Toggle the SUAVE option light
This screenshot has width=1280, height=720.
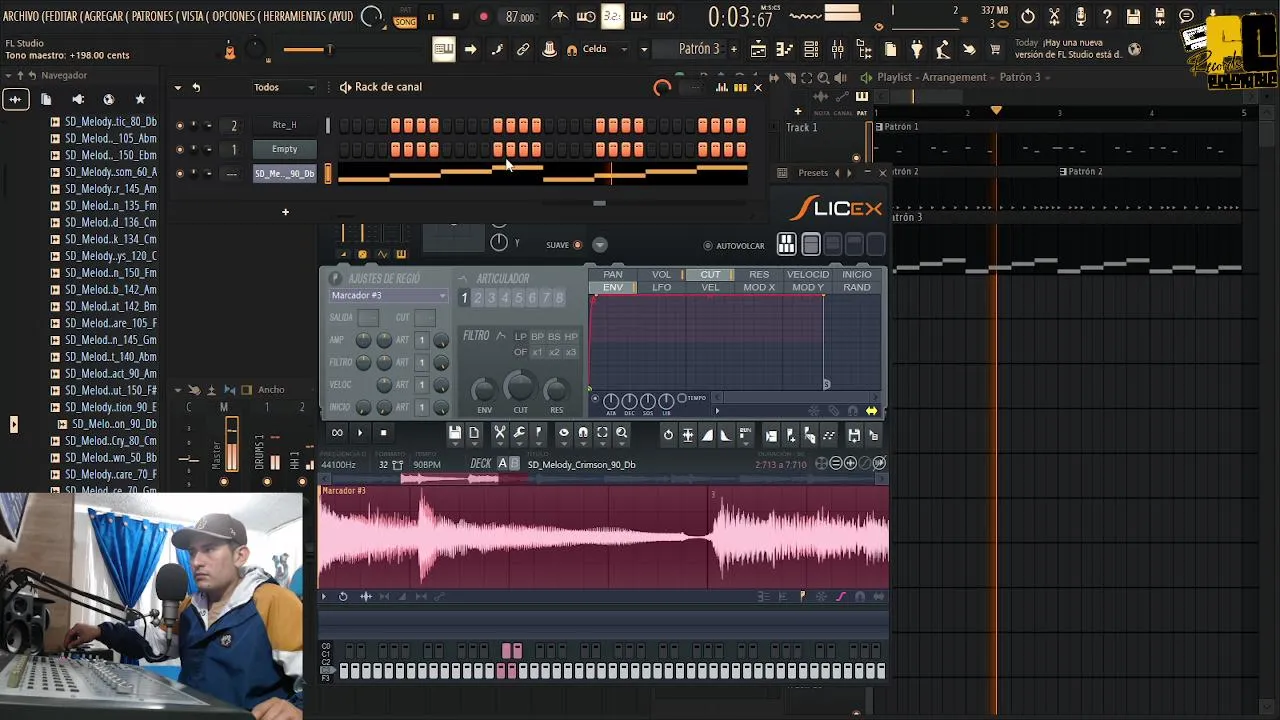coord(577,245)
